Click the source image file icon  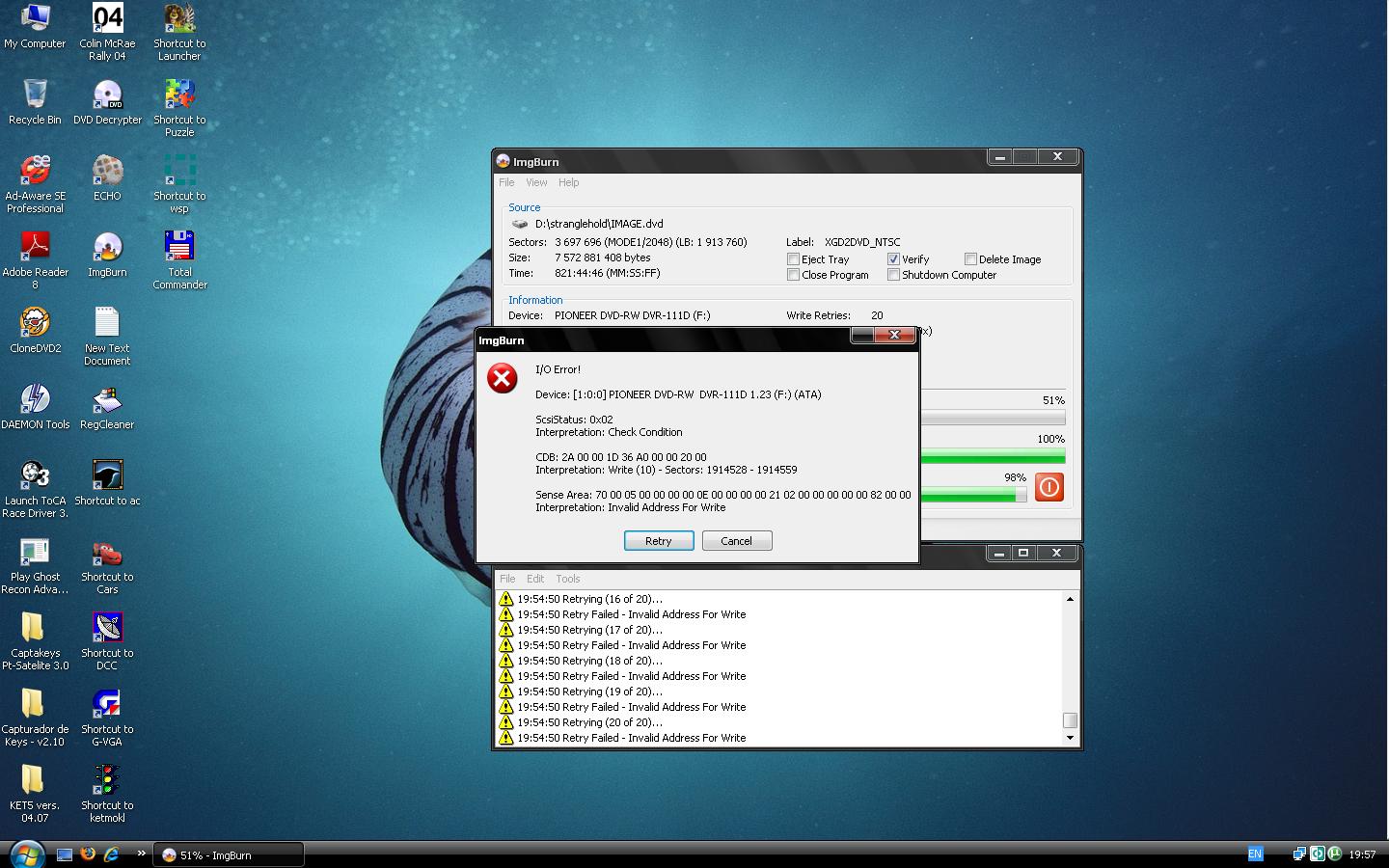click(520, 224)
